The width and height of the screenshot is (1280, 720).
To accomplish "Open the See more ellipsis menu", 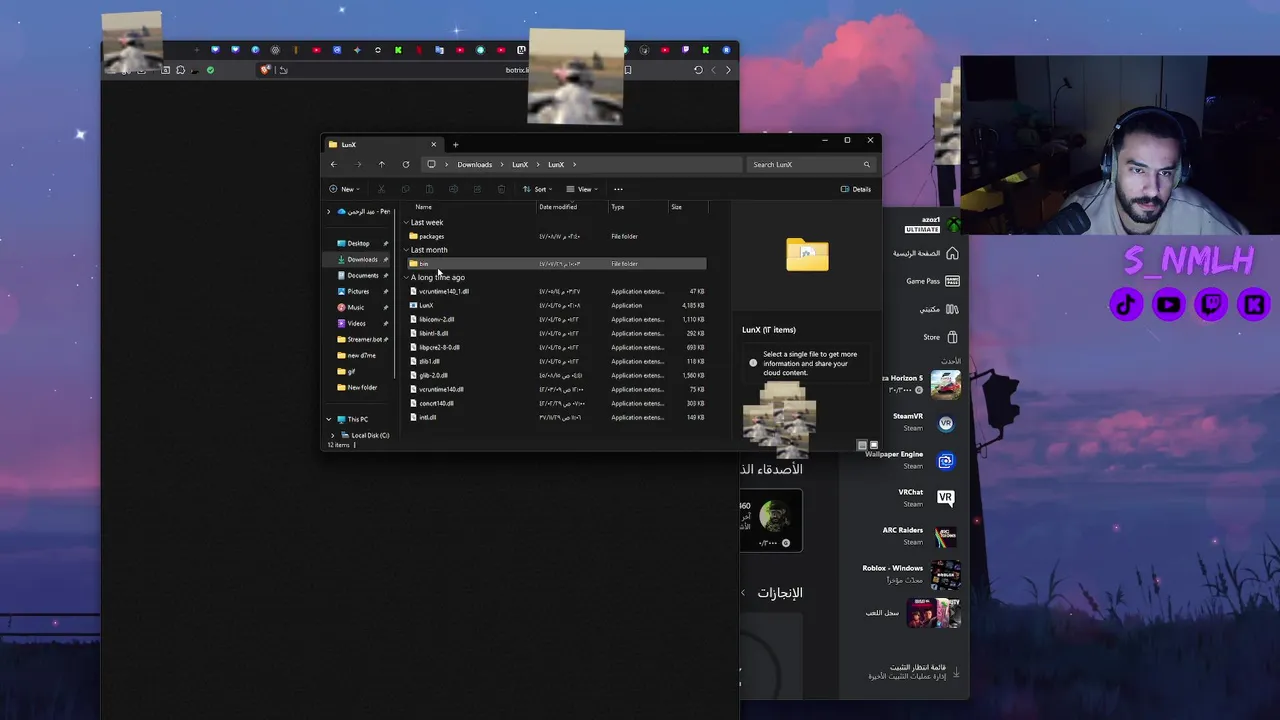I will [618, 189].
